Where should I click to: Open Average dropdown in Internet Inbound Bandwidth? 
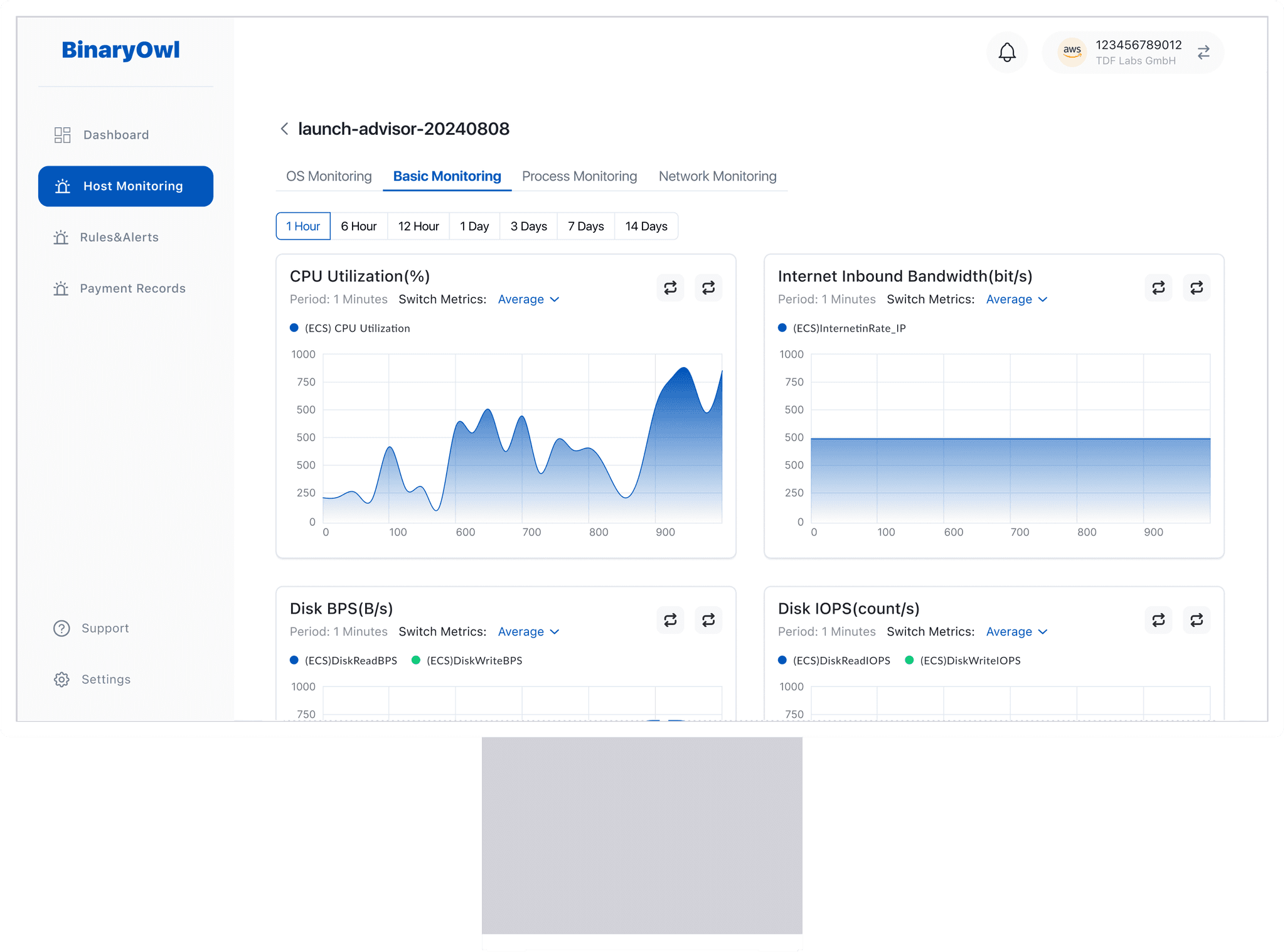pos(1016,299)
